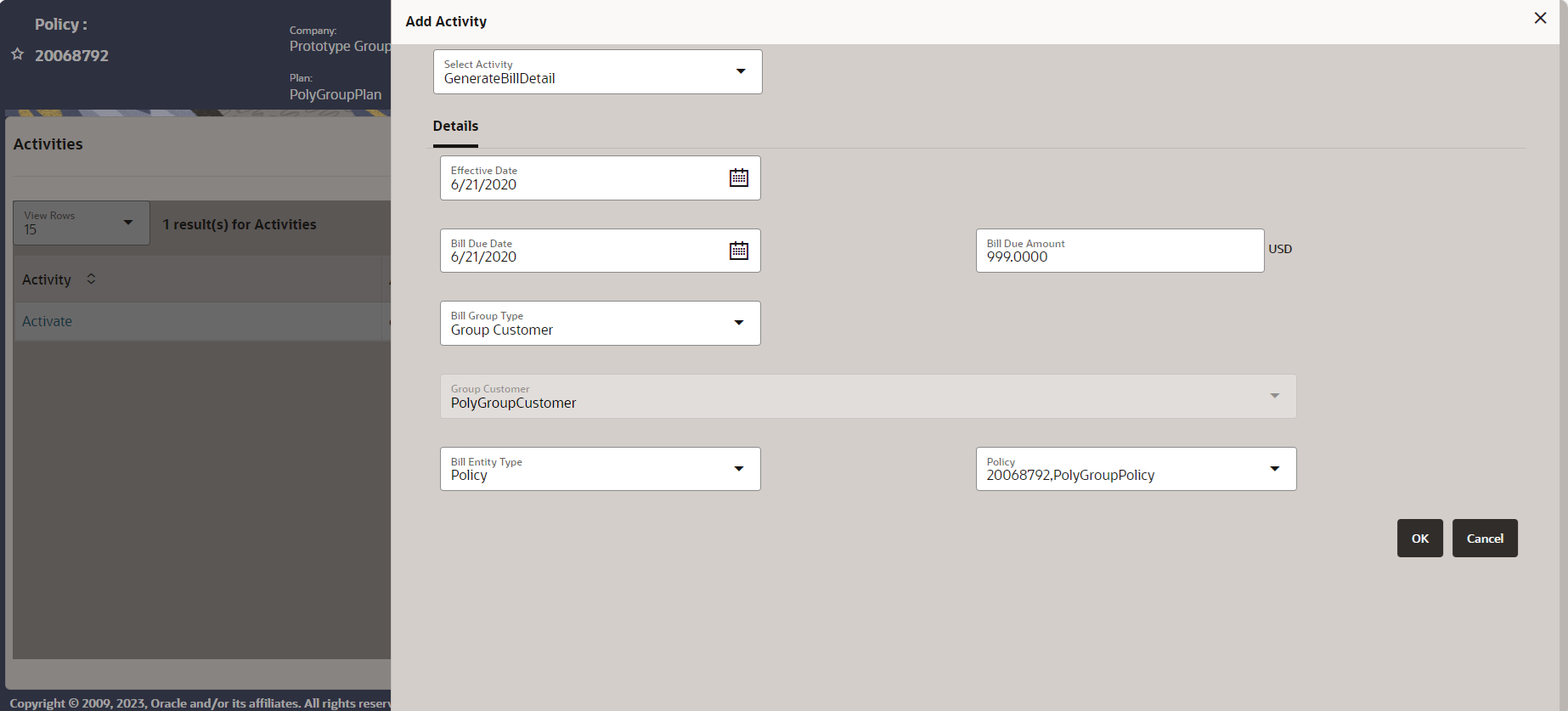Select the Add Activity dialog title
The width and height of the screenshot is (1568, 711).
446,21
